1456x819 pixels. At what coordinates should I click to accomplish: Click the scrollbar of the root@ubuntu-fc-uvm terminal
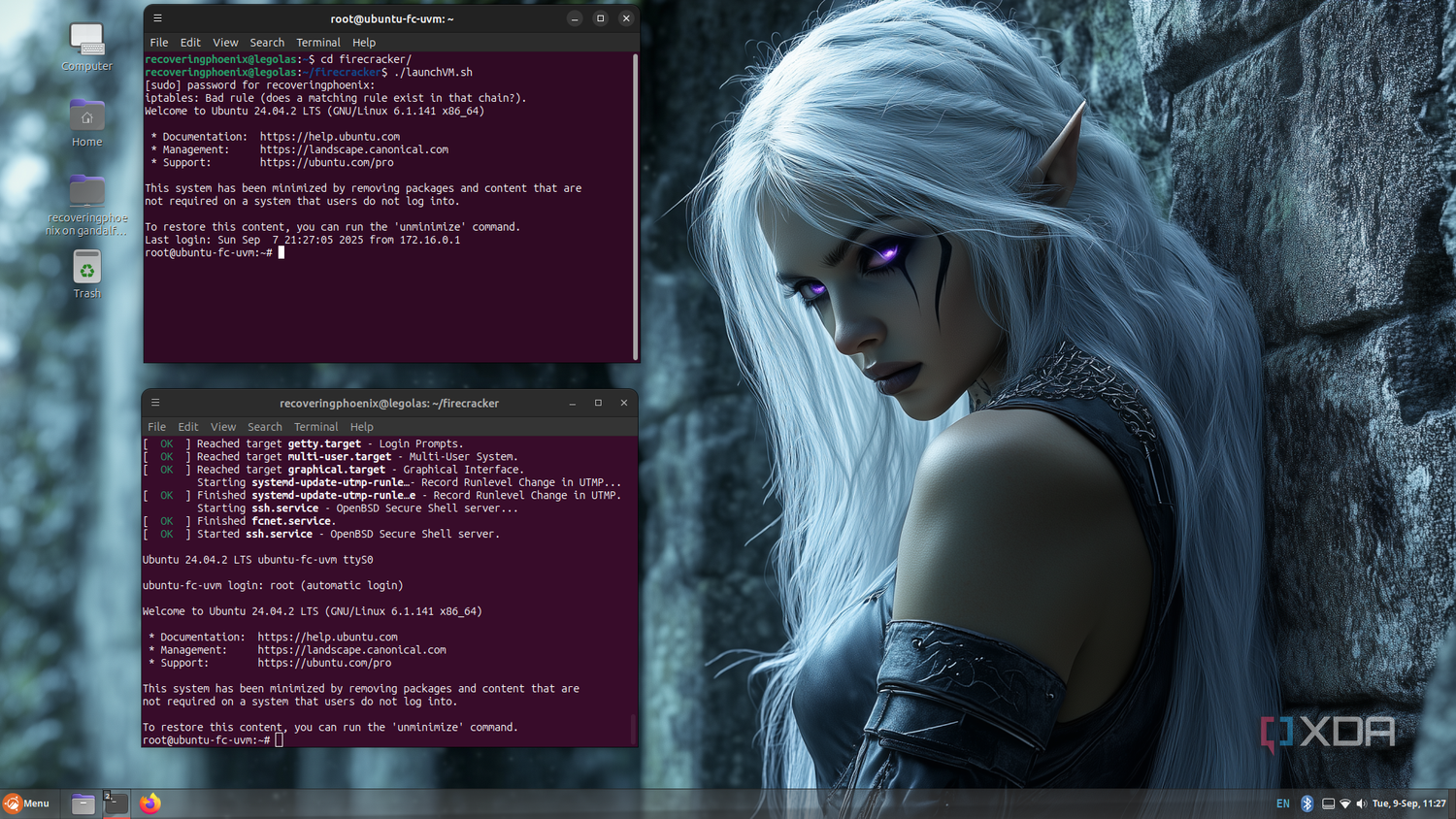pos(636,207)
